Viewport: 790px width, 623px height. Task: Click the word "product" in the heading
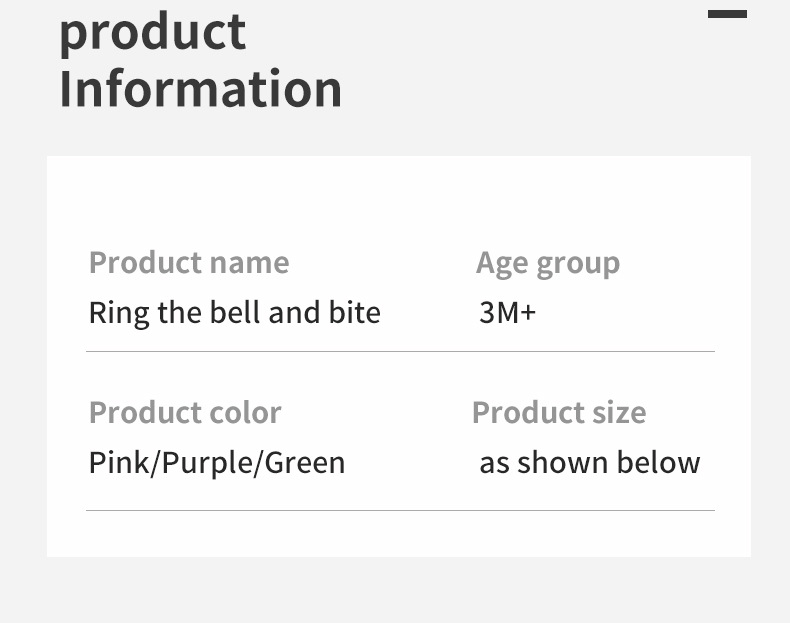point(152,30)
